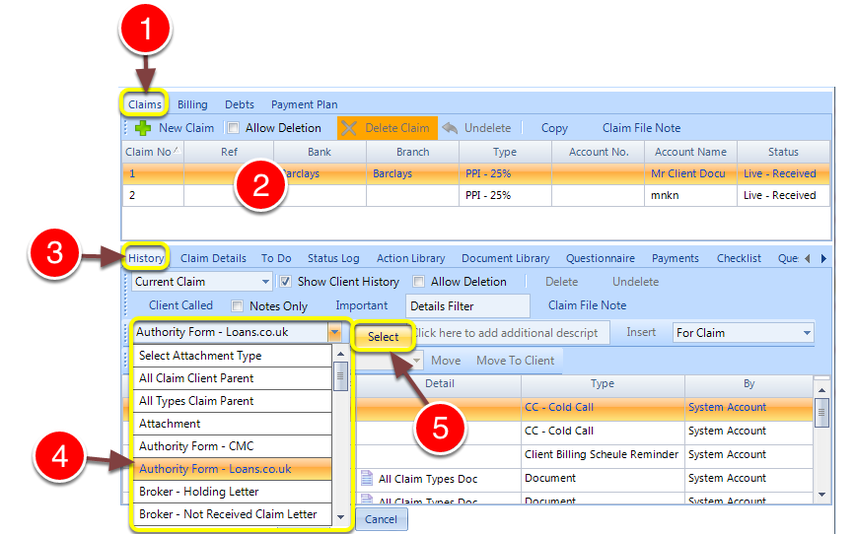The image size is (855, 534).
Task: Click Account Name column header
Action: click(690, 152)
